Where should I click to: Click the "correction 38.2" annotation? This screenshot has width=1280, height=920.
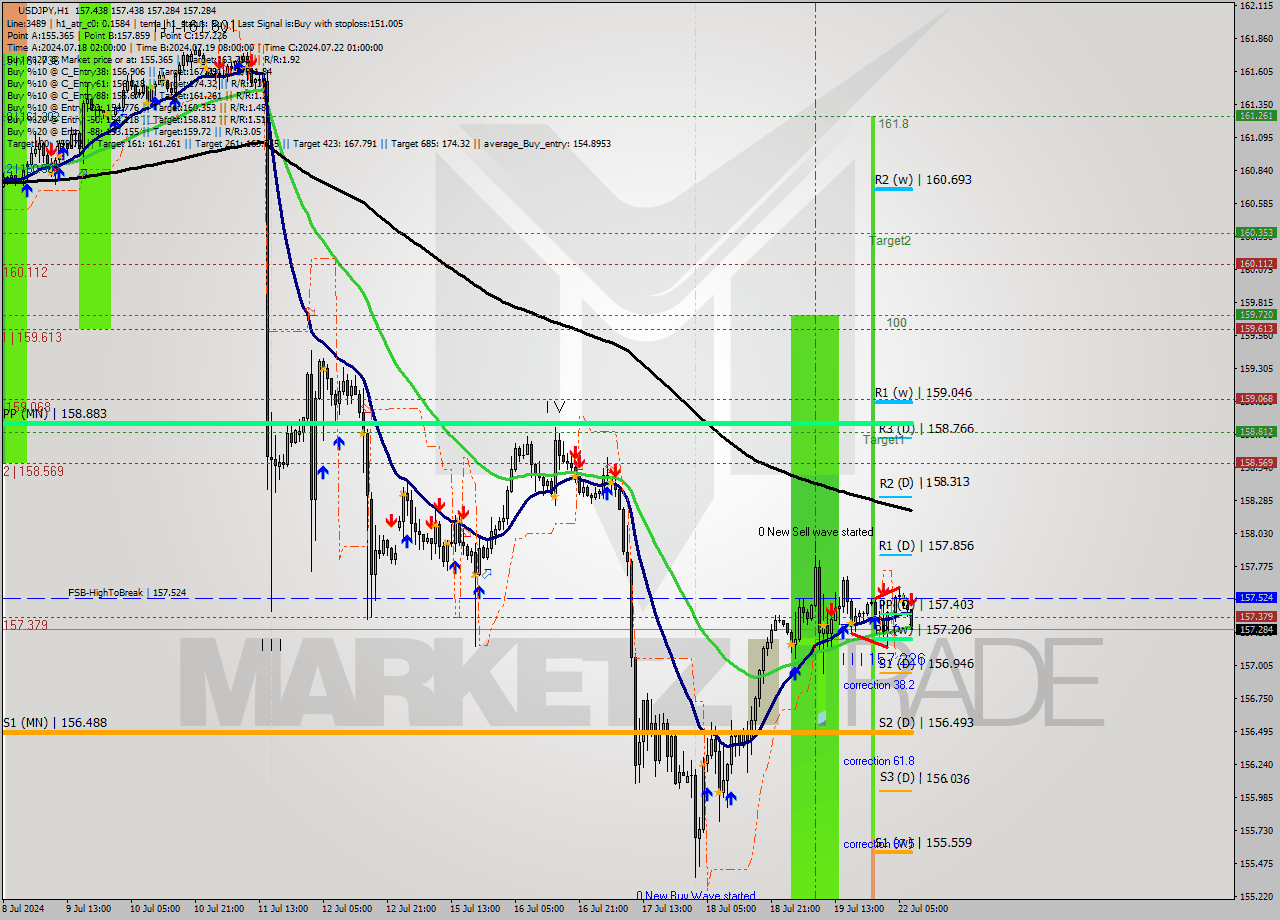[878, 685]
